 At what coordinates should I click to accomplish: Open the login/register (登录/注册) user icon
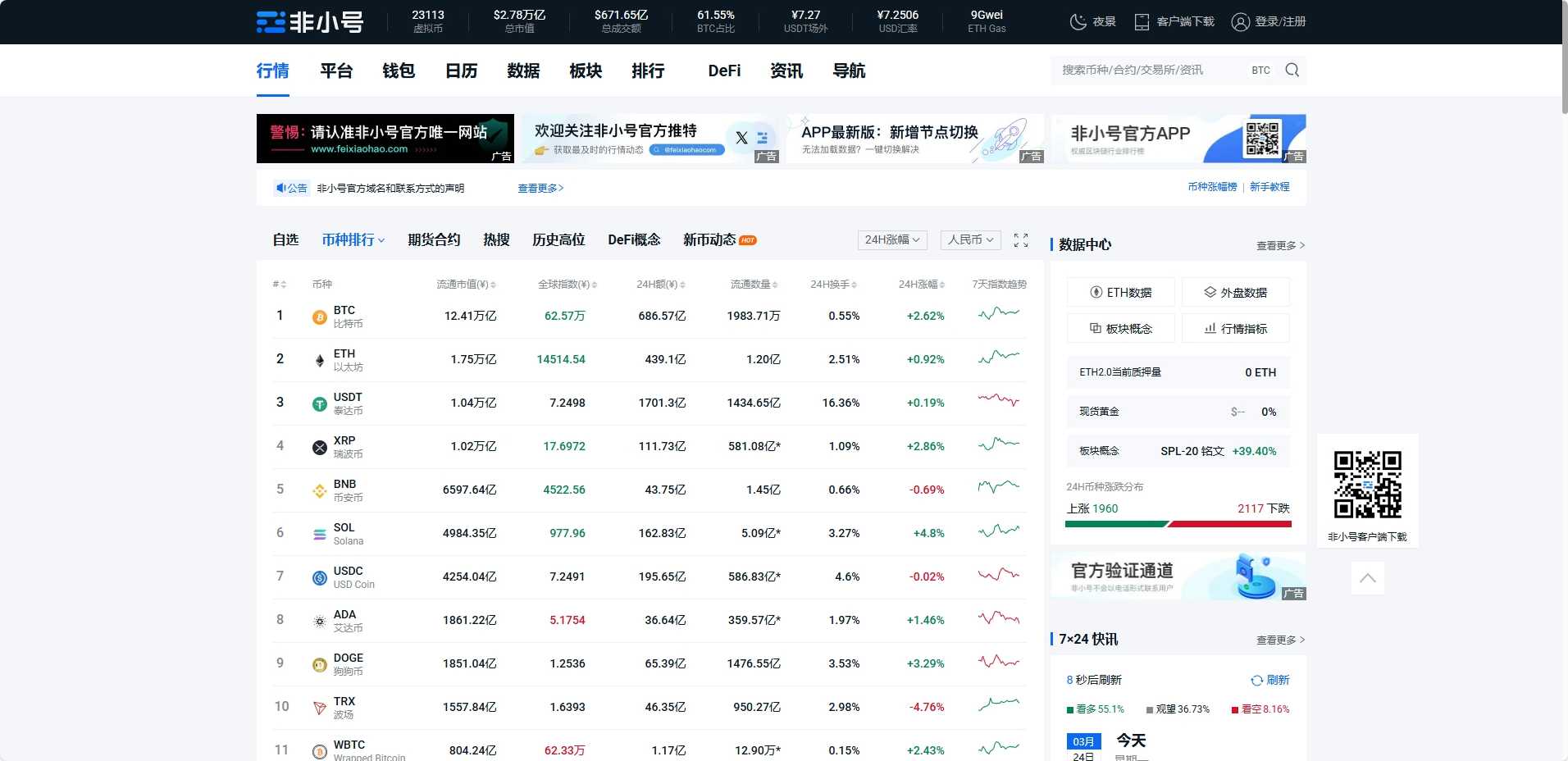tap(1240, 22)
